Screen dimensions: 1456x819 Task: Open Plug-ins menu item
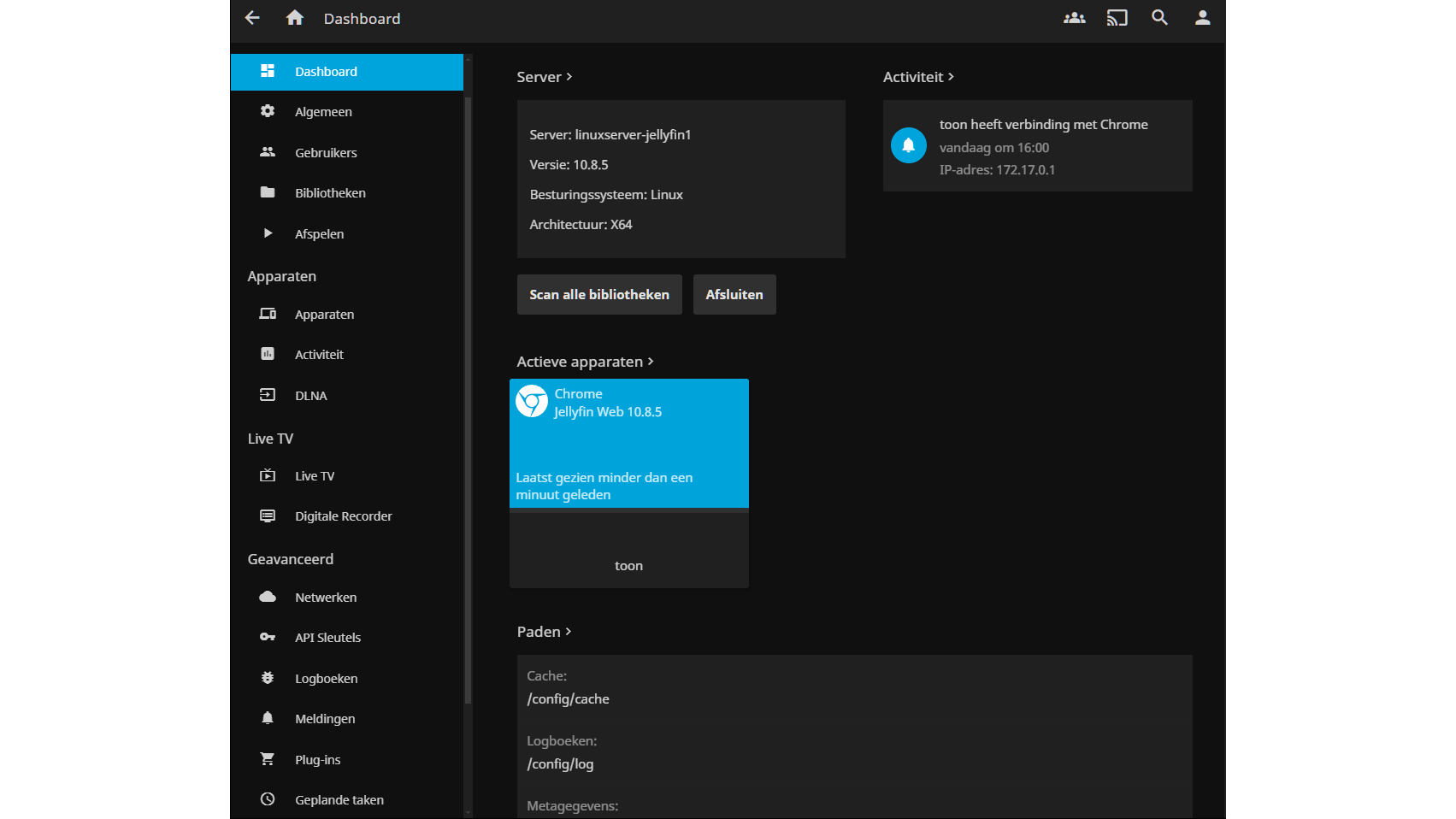pyautogui.click(x=317, y=760)
